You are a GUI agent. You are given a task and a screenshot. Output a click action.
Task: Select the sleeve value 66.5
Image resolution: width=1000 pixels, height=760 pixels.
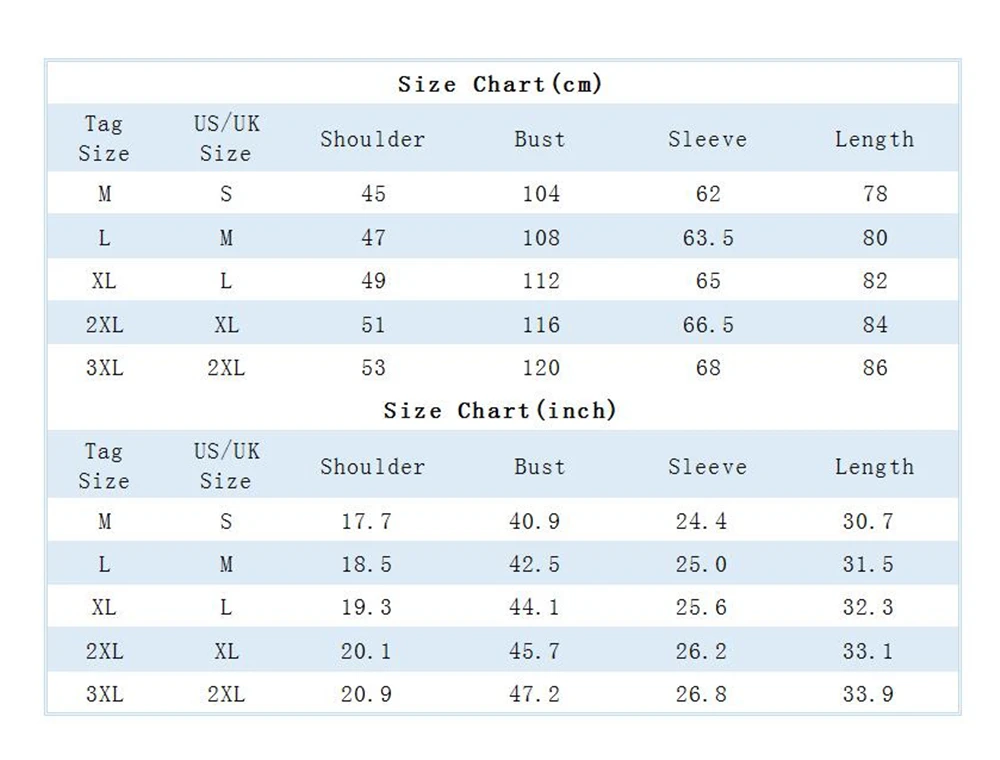(708, 325)
